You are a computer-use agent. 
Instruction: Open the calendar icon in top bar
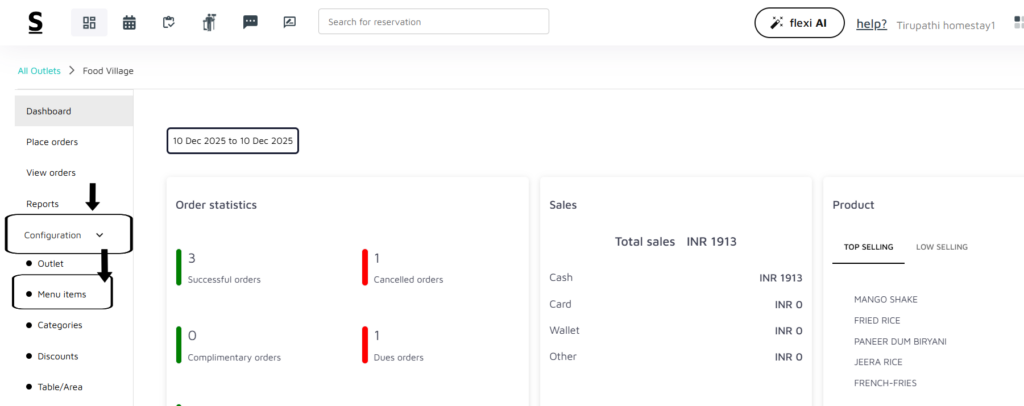[129, 22]
